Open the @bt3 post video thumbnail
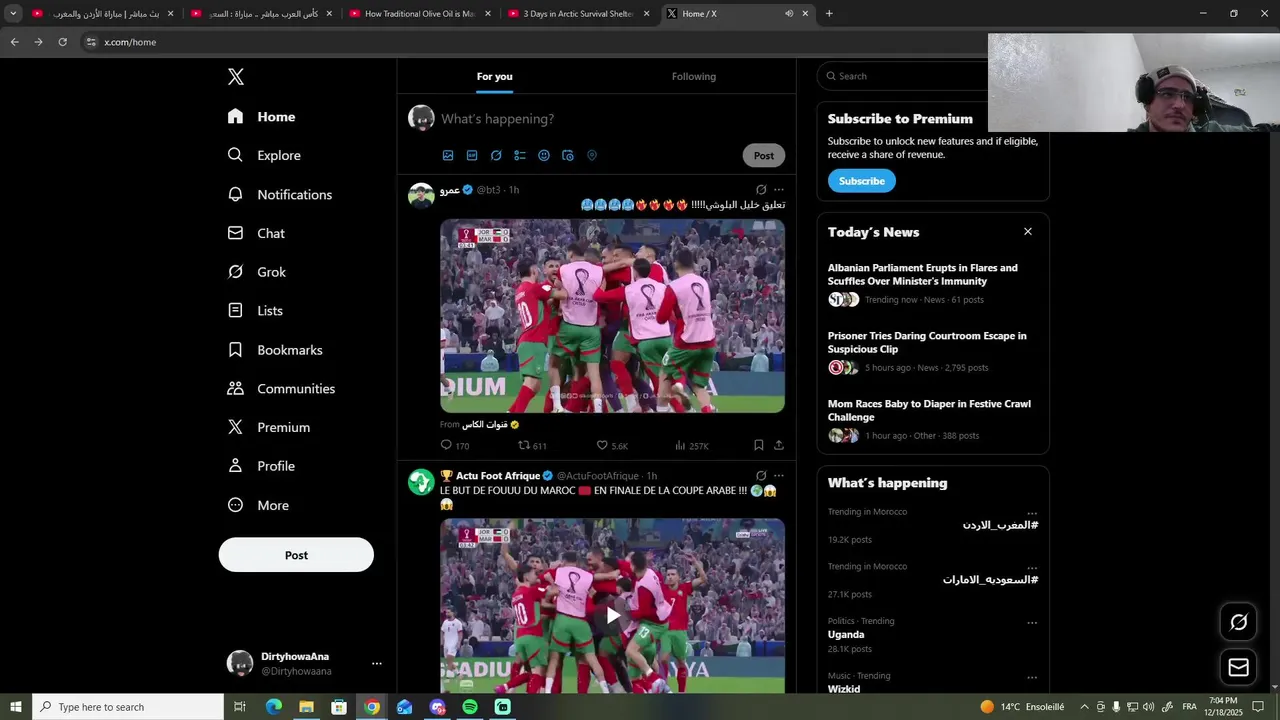 coord(612,316)
